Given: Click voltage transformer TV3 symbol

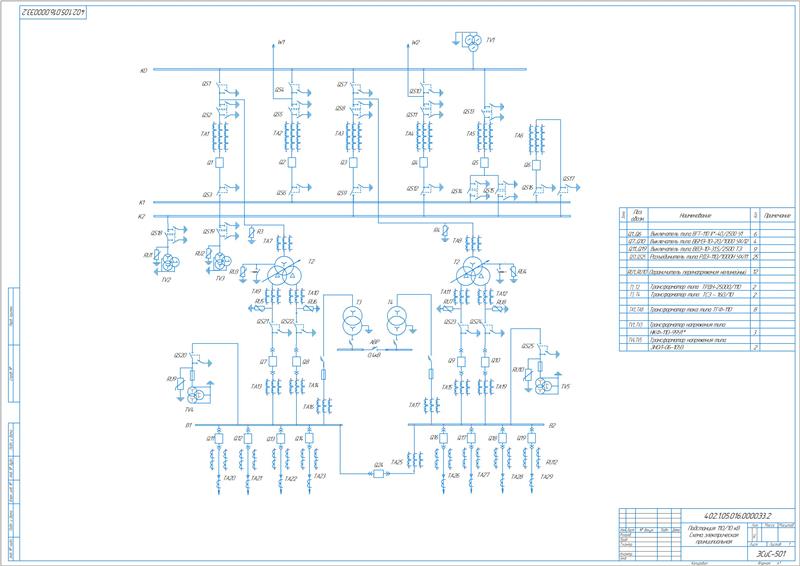Looking at the screenshot, I should (x=220, y=262).
